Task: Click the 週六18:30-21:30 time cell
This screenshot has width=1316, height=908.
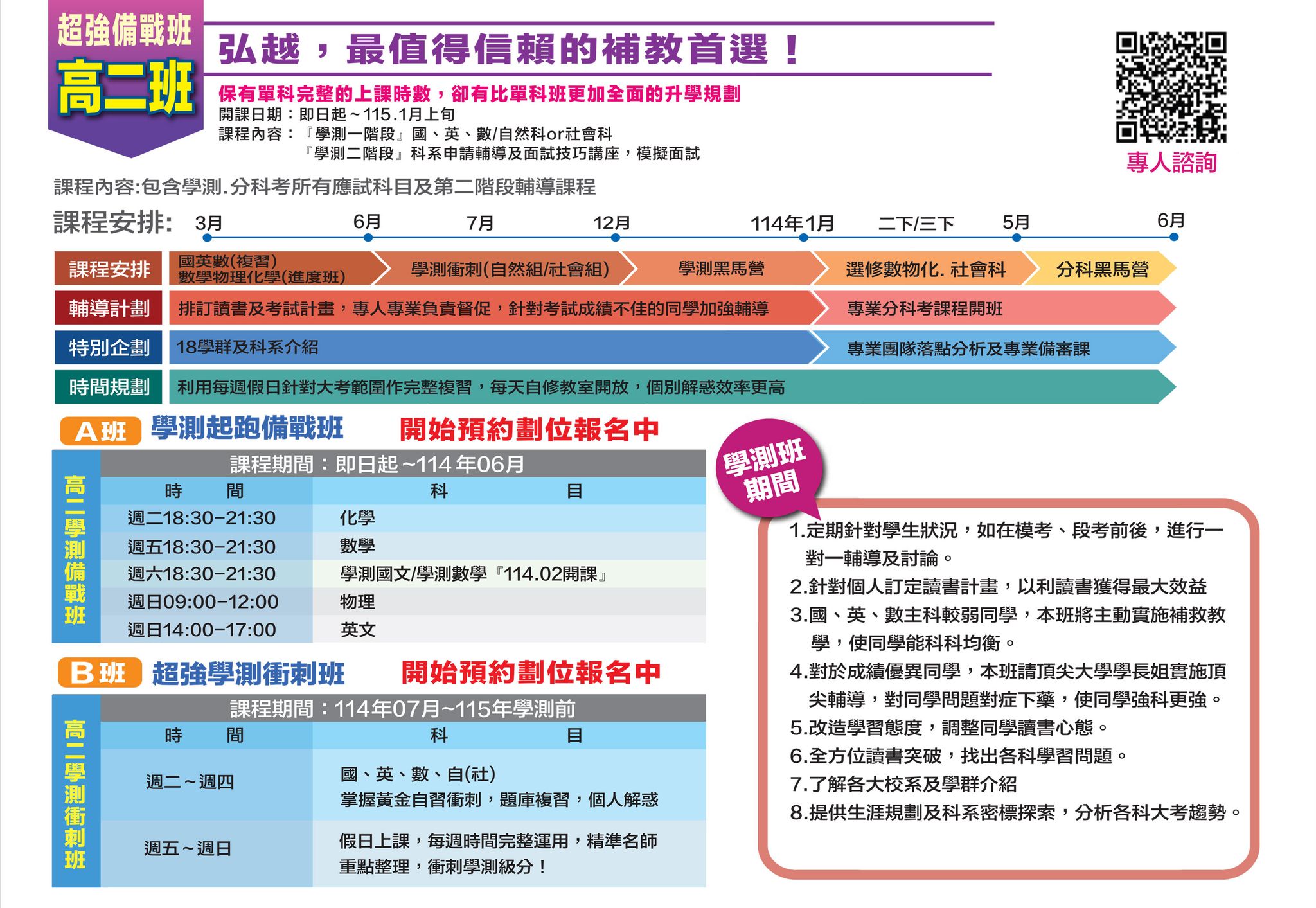Action: pyautogui.click(x=207, y=574)
